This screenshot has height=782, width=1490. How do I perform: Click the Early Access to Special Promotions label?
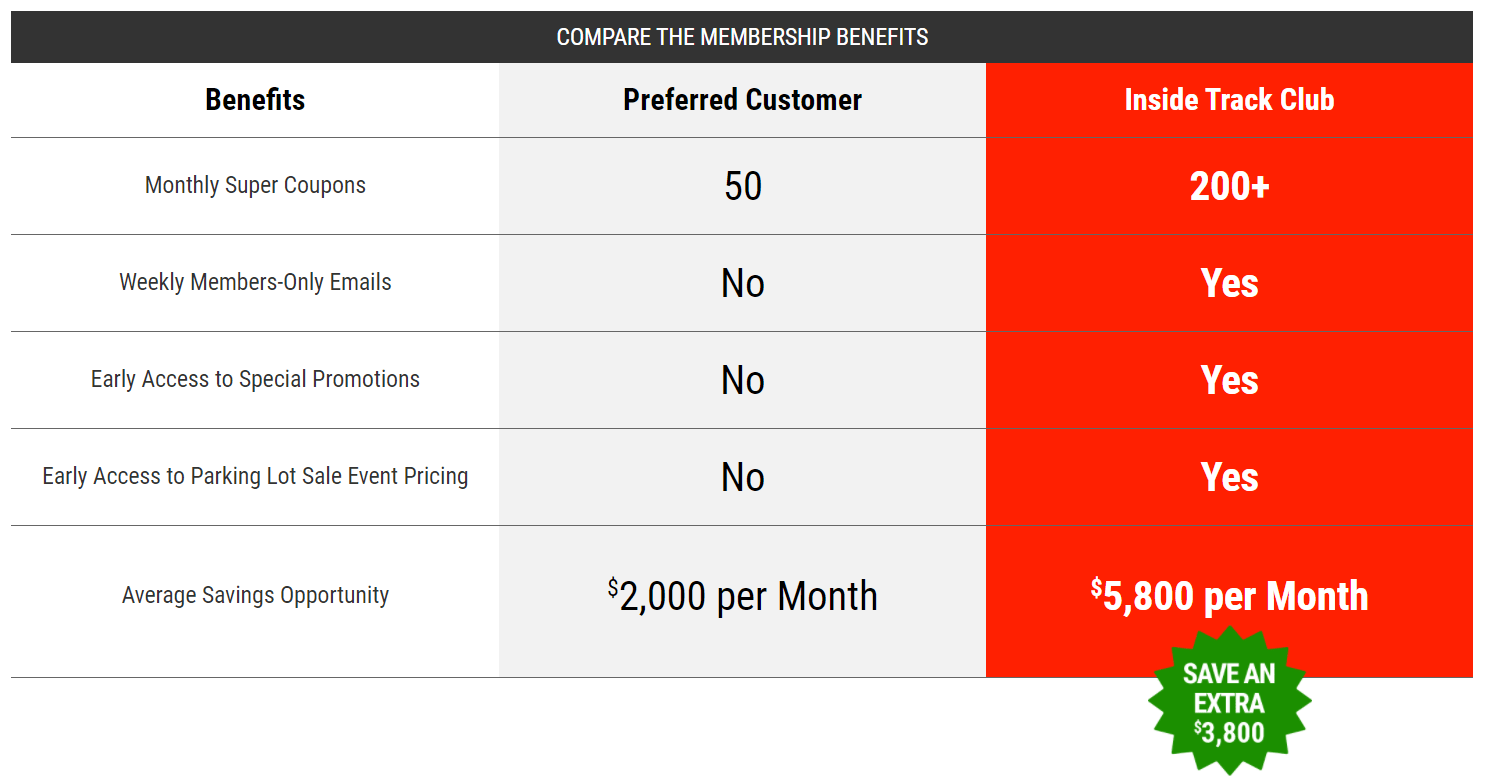[x=255, y=380]
